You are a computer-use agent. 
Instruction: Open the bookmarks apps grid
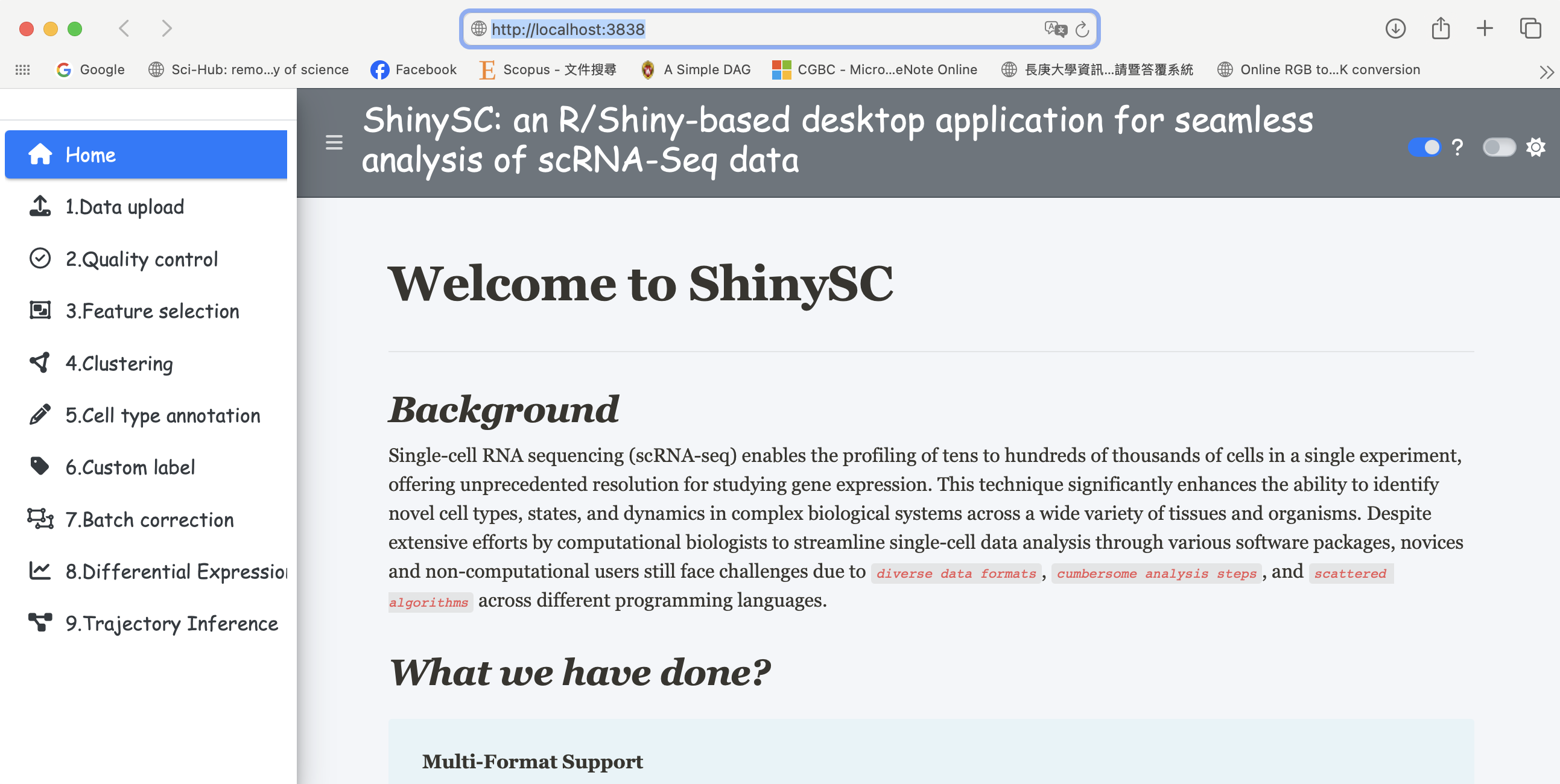pos(22,69)
